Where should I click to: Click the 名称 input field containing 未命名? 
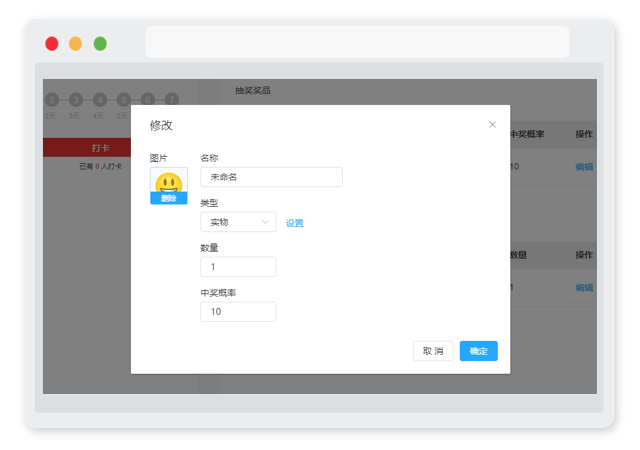(271, 177)
